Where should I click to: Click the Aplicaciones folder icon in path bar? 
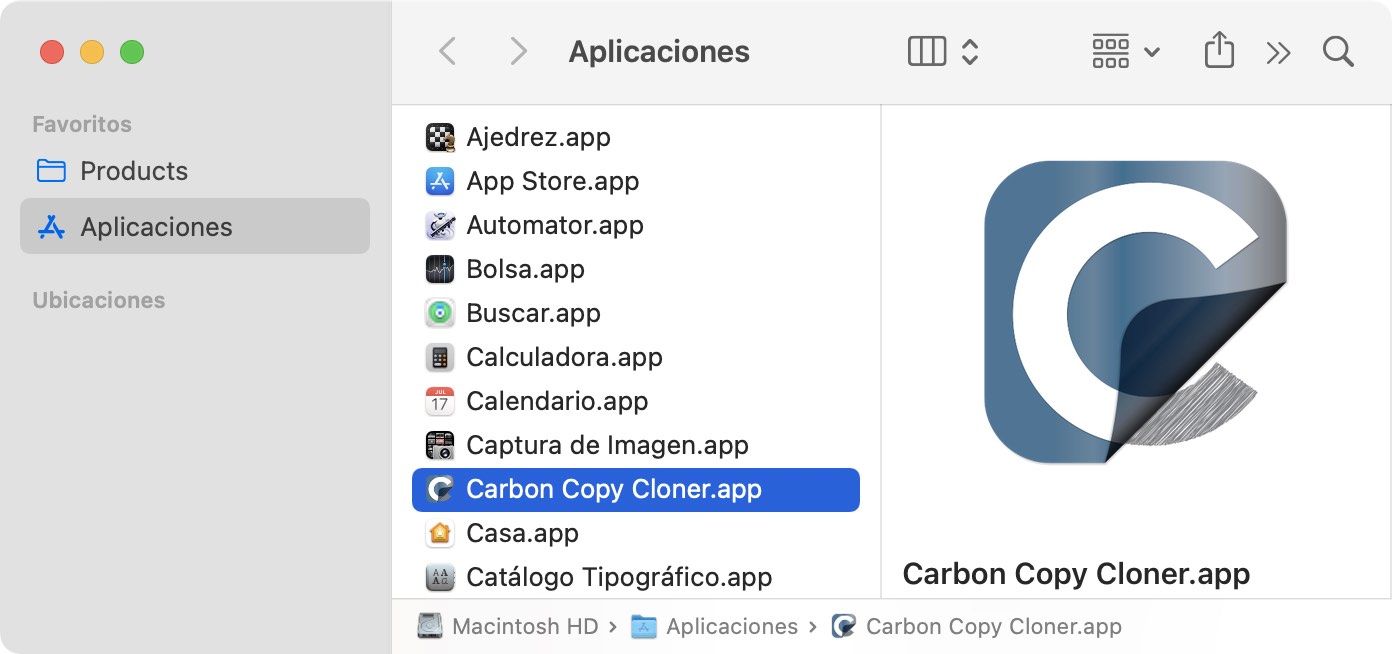[644, 626]
